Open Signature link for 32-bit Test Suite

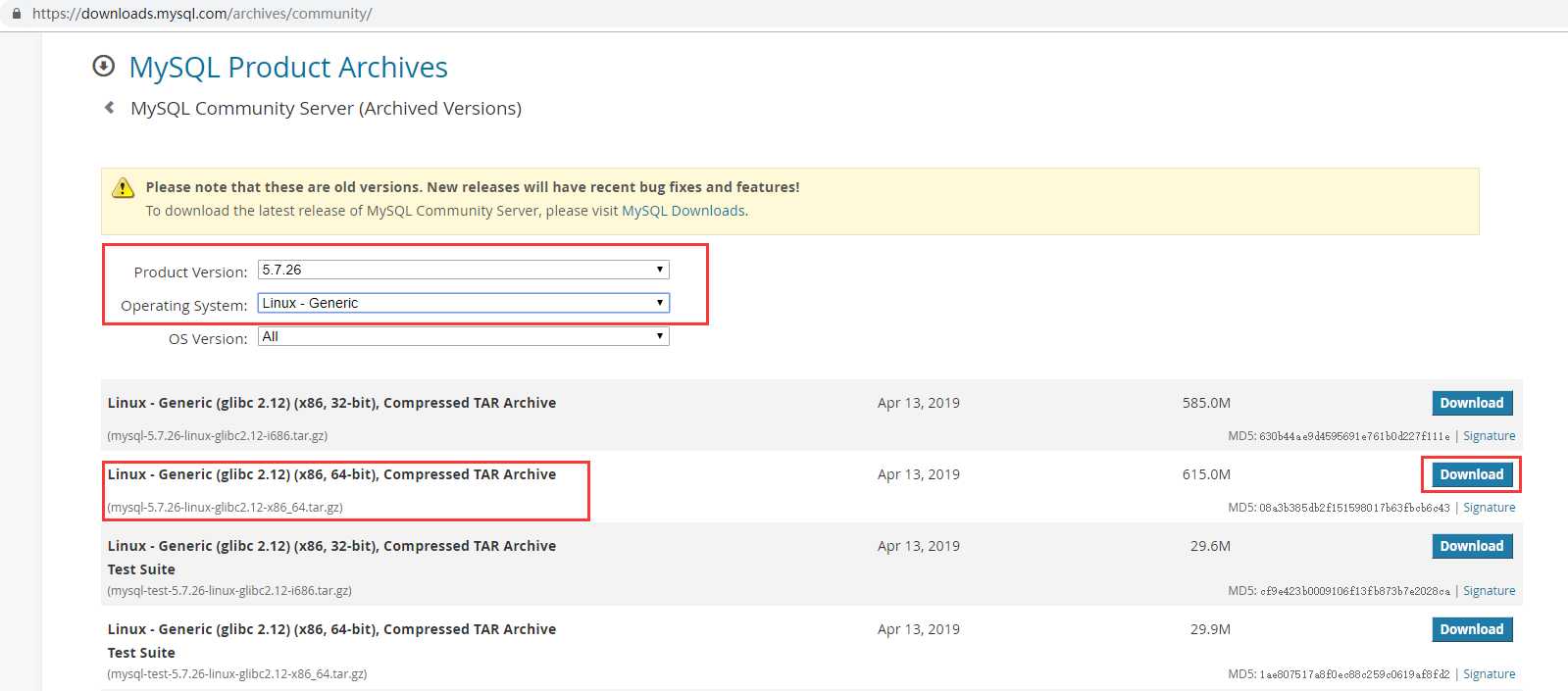coord(1489,591)
